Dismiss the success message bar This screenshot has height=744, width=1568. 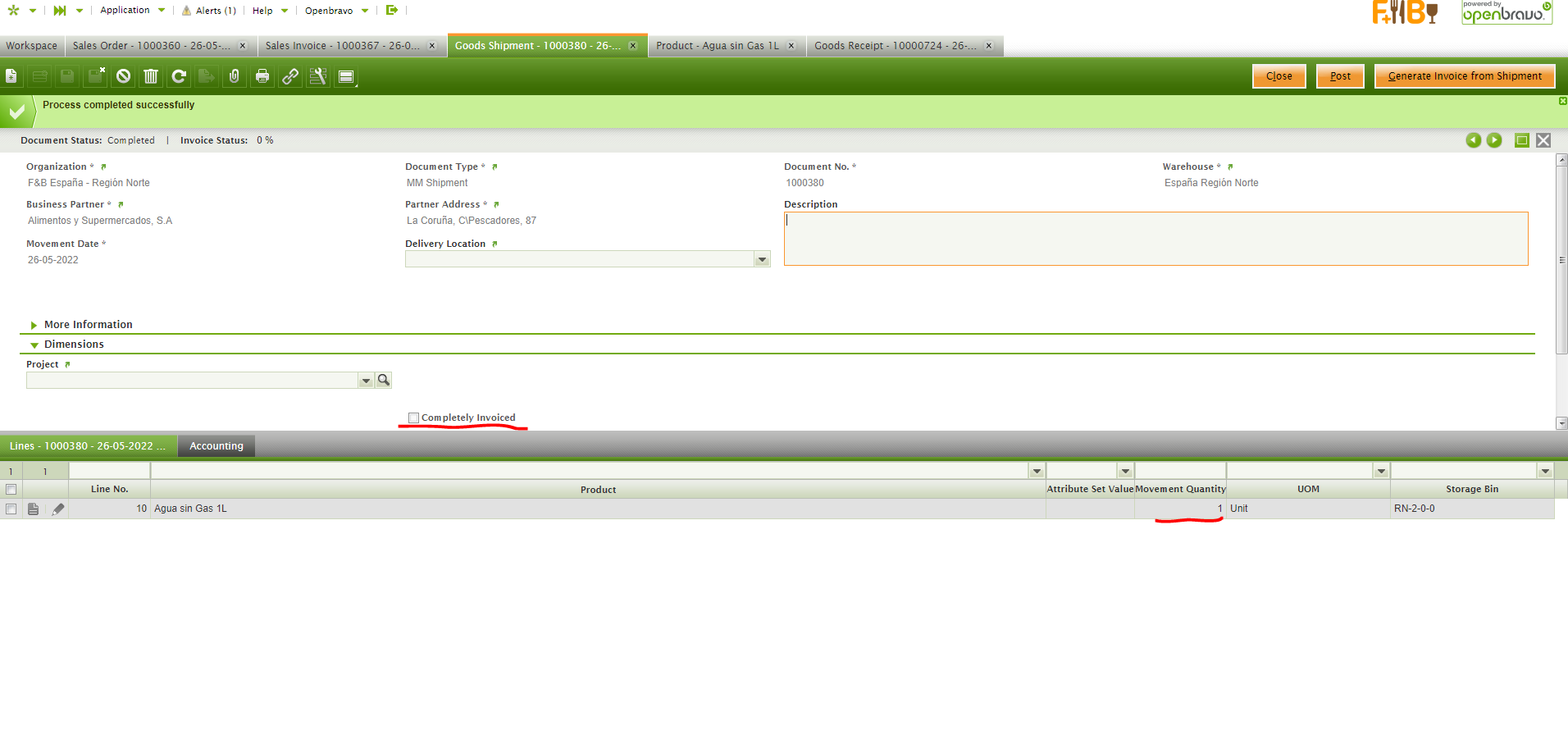tap(1562, 101)
